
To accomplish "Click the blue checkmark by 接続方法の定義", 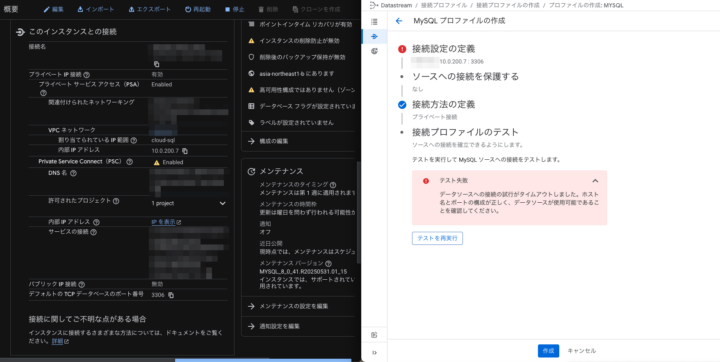I will [x=402, y=105].
